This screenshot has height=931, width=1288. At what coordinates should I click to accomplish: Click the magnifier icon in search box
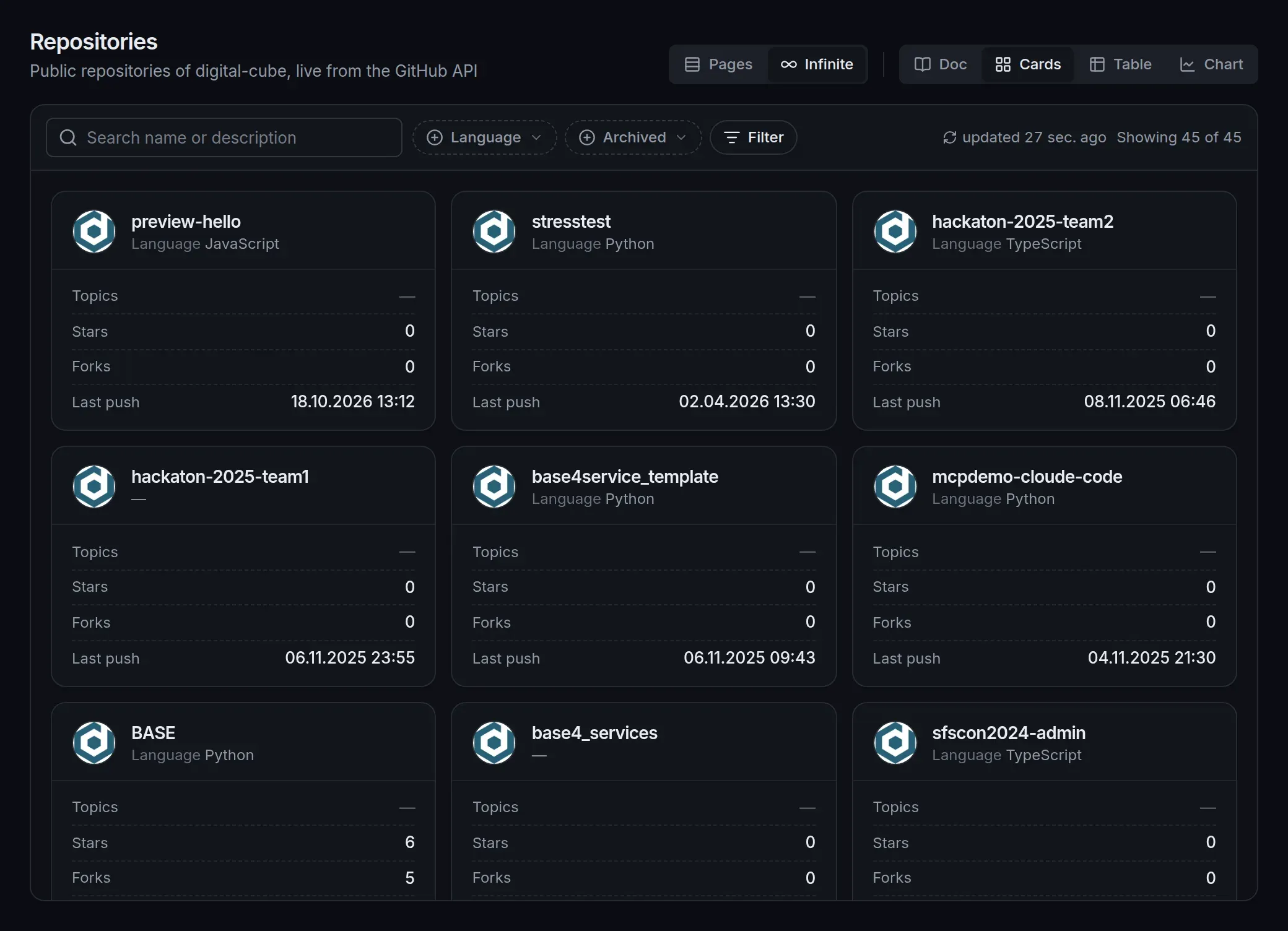click(x=68, y=137)
